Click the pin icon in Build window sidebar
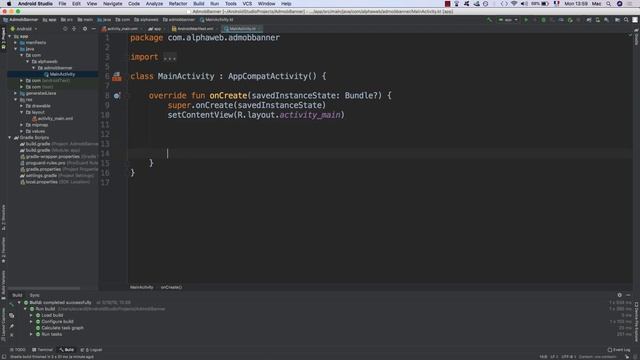This screenshot has width=640, height=360. (11, 326)
